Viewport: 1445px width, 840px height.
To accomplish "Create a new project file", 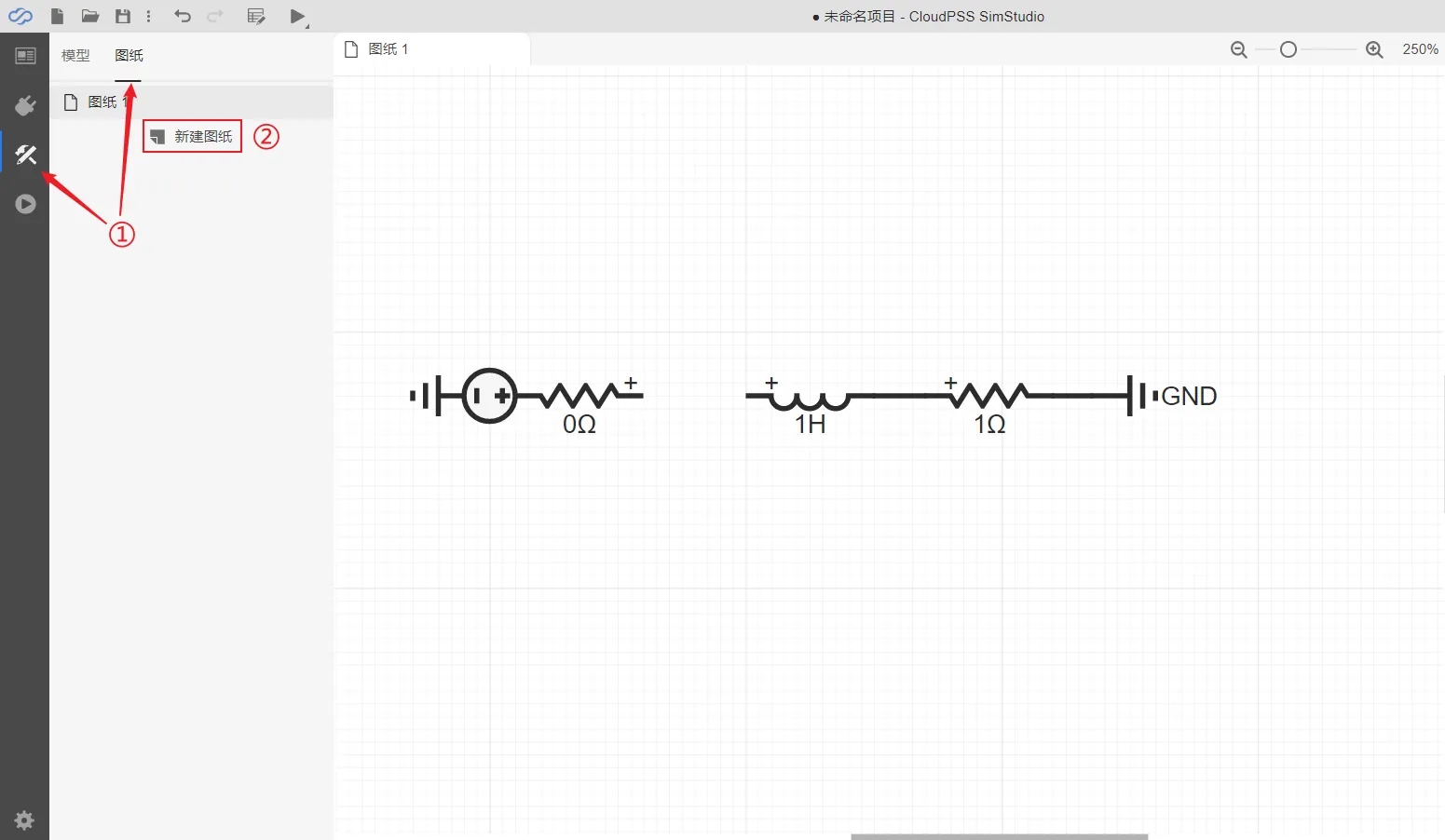I will coord(57,16).
